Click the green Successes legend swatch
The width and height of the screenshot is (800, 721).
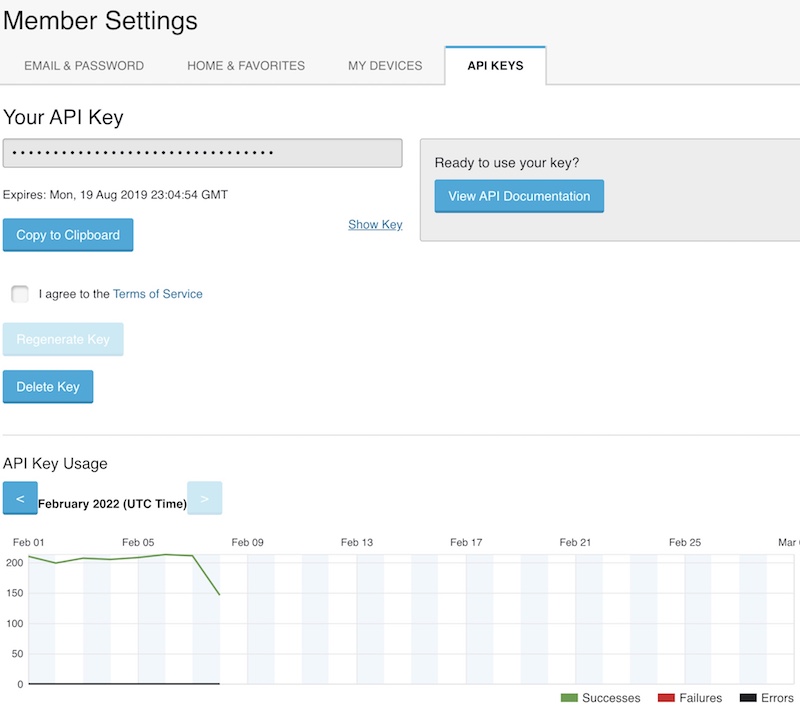coord(569,698)
